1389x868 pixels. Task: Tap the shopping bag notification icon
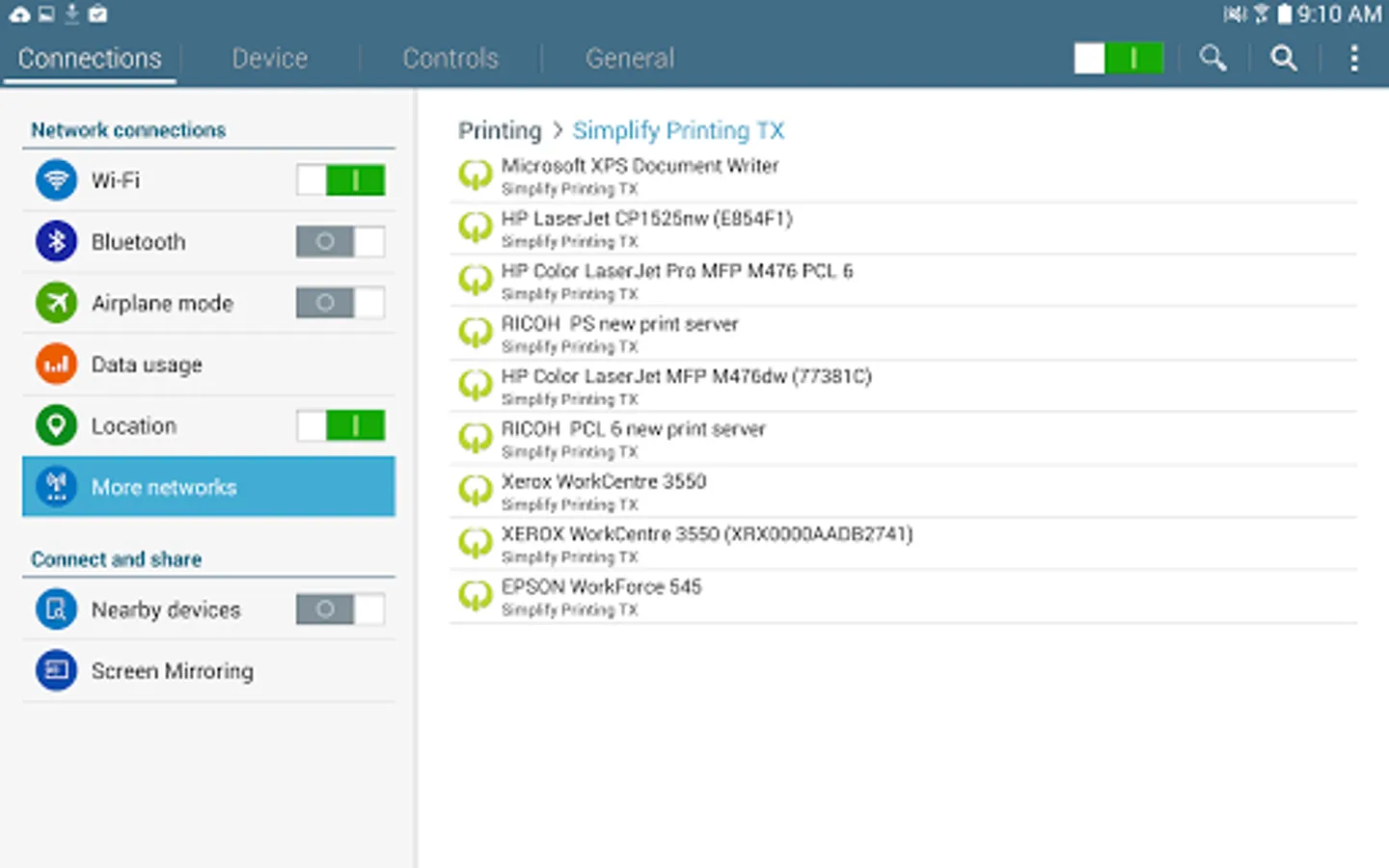coord(97,14)
